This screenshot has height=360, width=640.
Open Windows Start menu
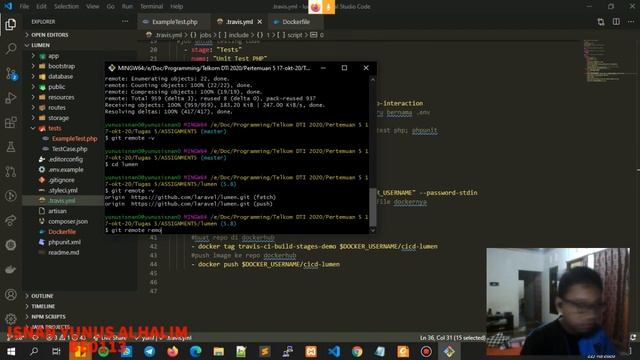pos(11,351)
